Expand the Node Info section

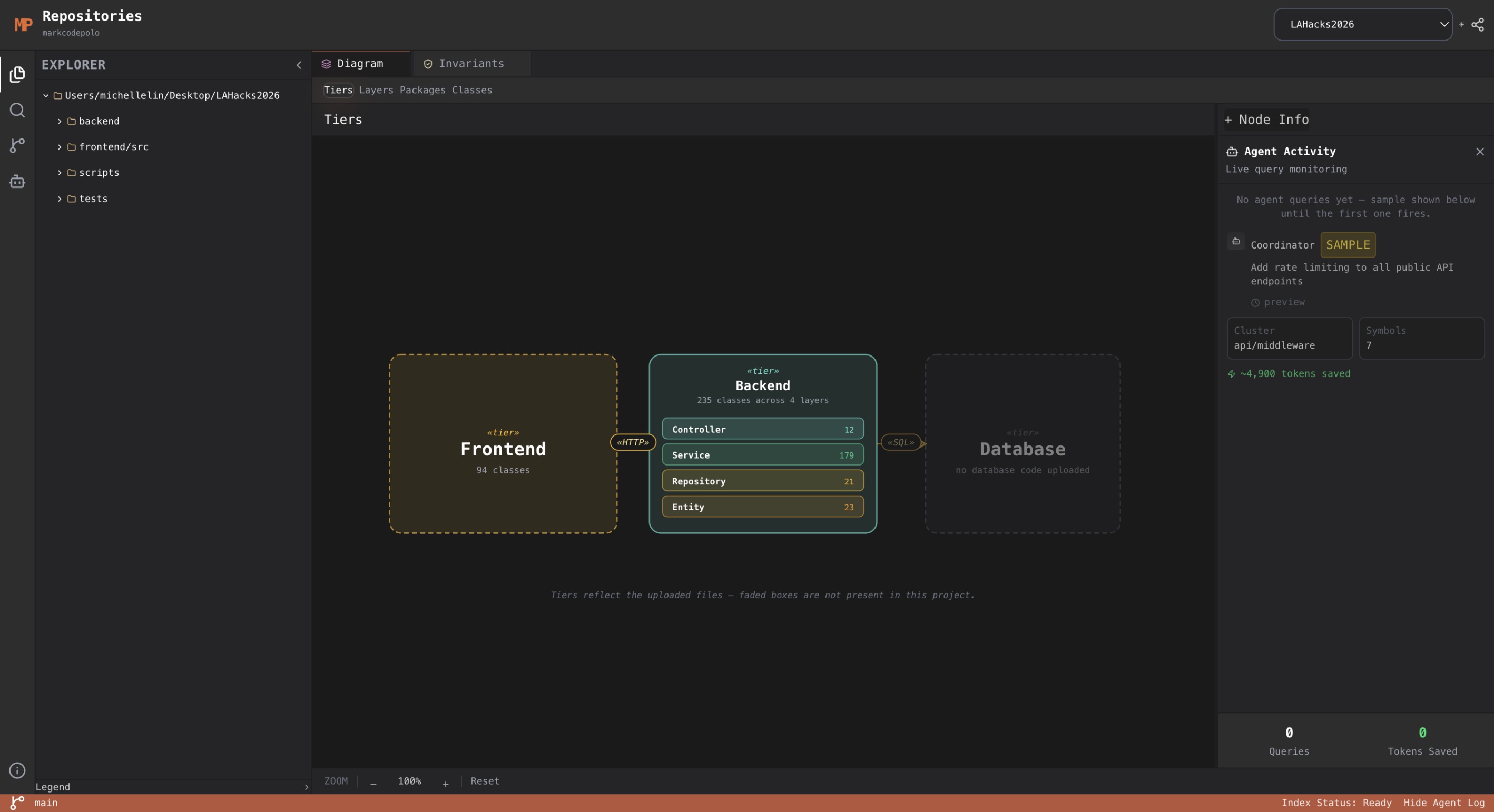coord(1266,120)
